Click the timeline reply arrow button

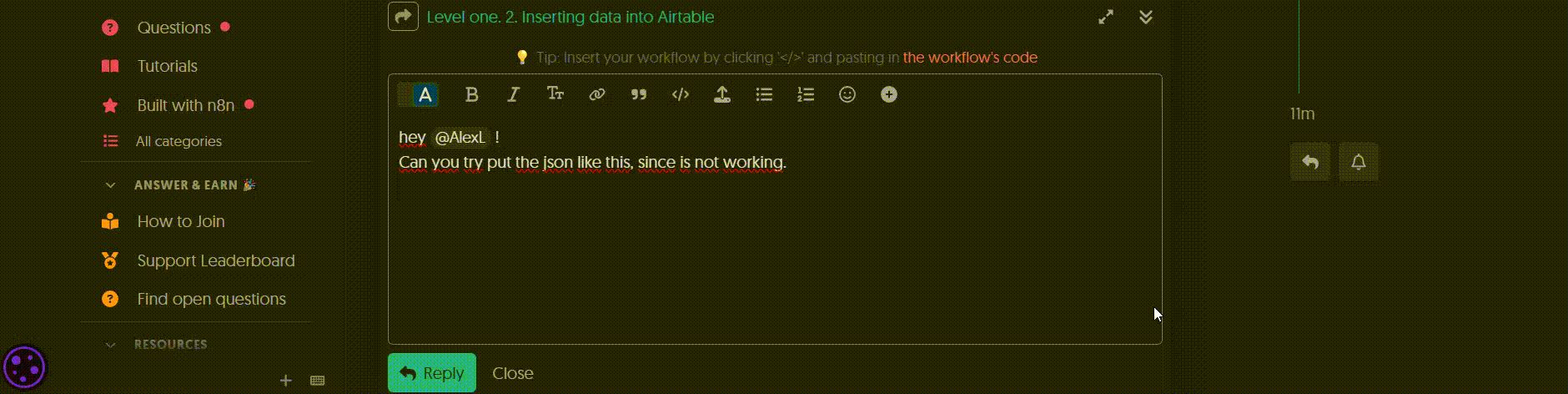[x=1310, y=162]
